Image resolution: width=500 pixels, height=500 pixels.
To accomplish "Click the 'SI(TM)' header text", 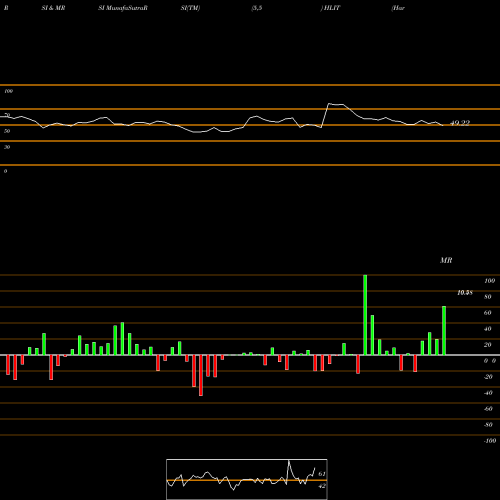I will tap(190, 8).
